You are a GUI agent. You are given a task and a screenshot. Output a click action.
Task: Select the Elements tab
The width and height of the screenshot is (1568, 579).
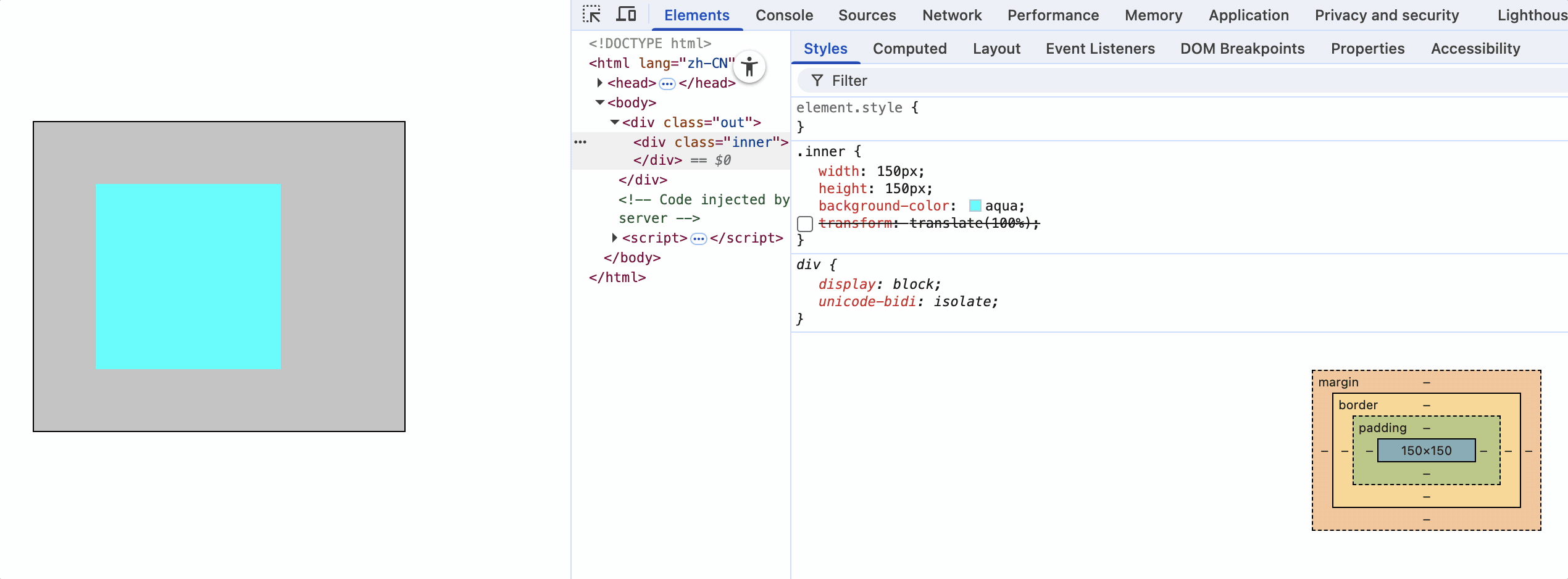click(697, 15)
